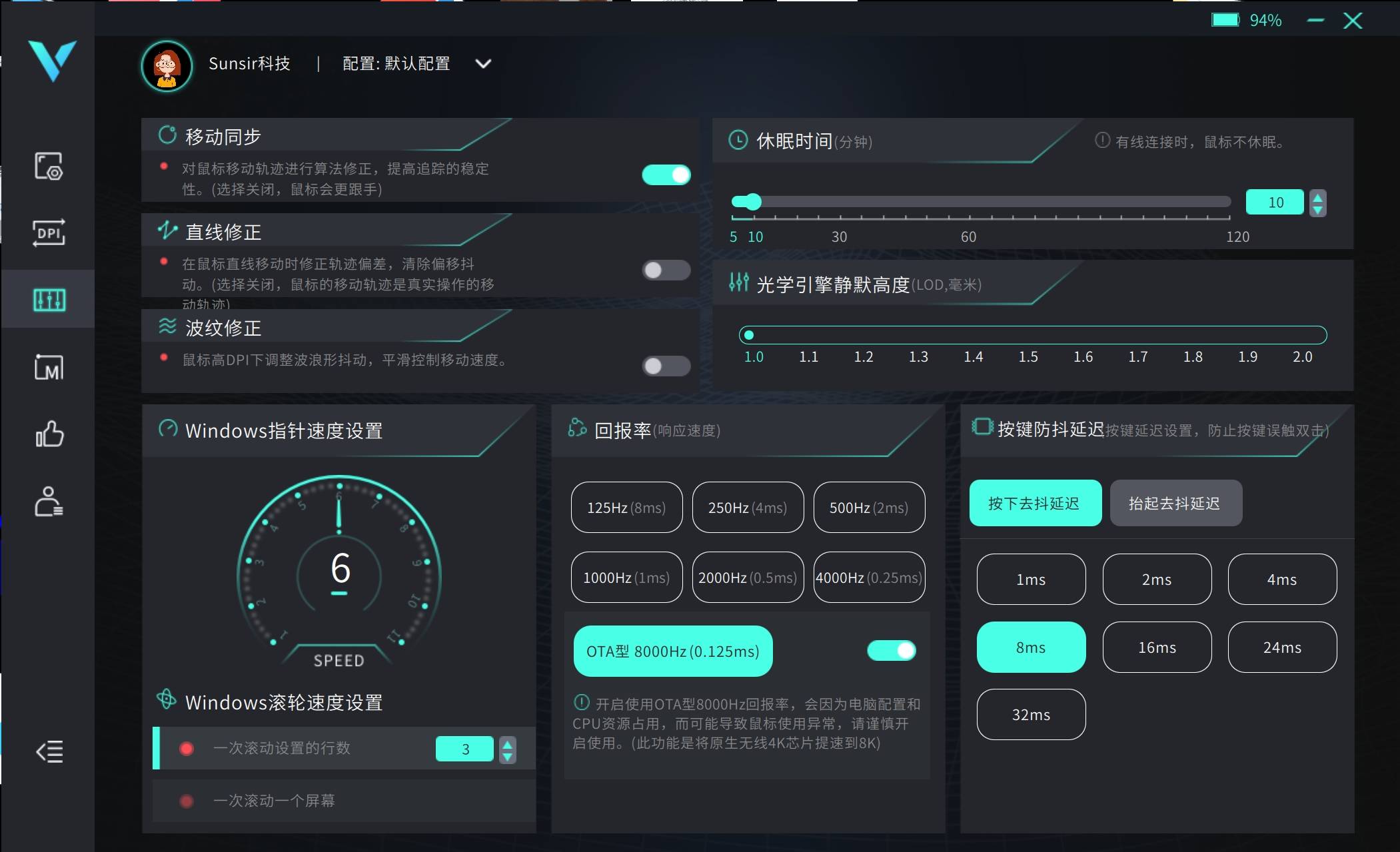Switch to 抬起去抖延迟 tab

[x=1175, y=504]
